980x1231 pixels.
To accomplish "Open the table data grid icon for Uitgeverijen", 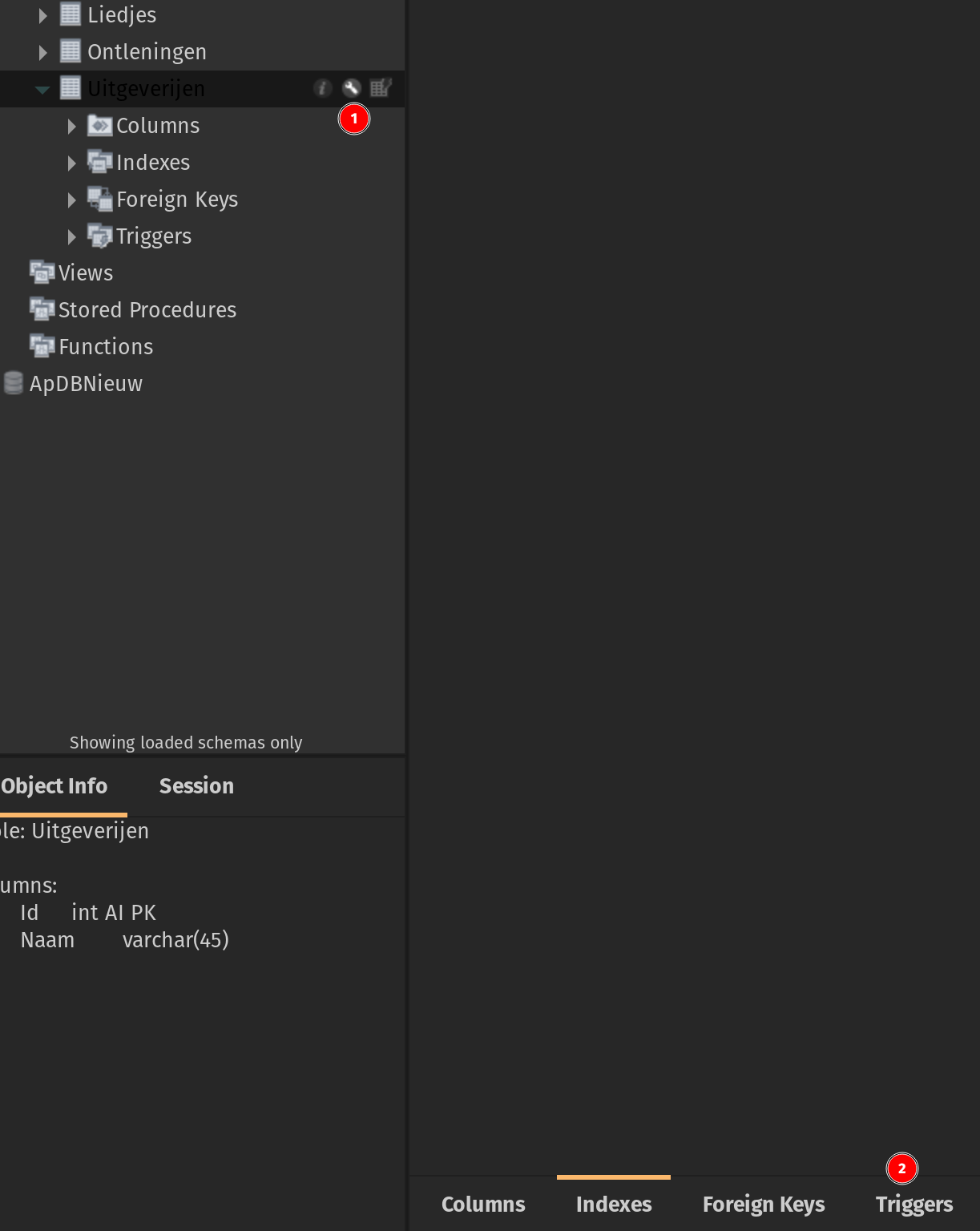I will coord(381,88).
